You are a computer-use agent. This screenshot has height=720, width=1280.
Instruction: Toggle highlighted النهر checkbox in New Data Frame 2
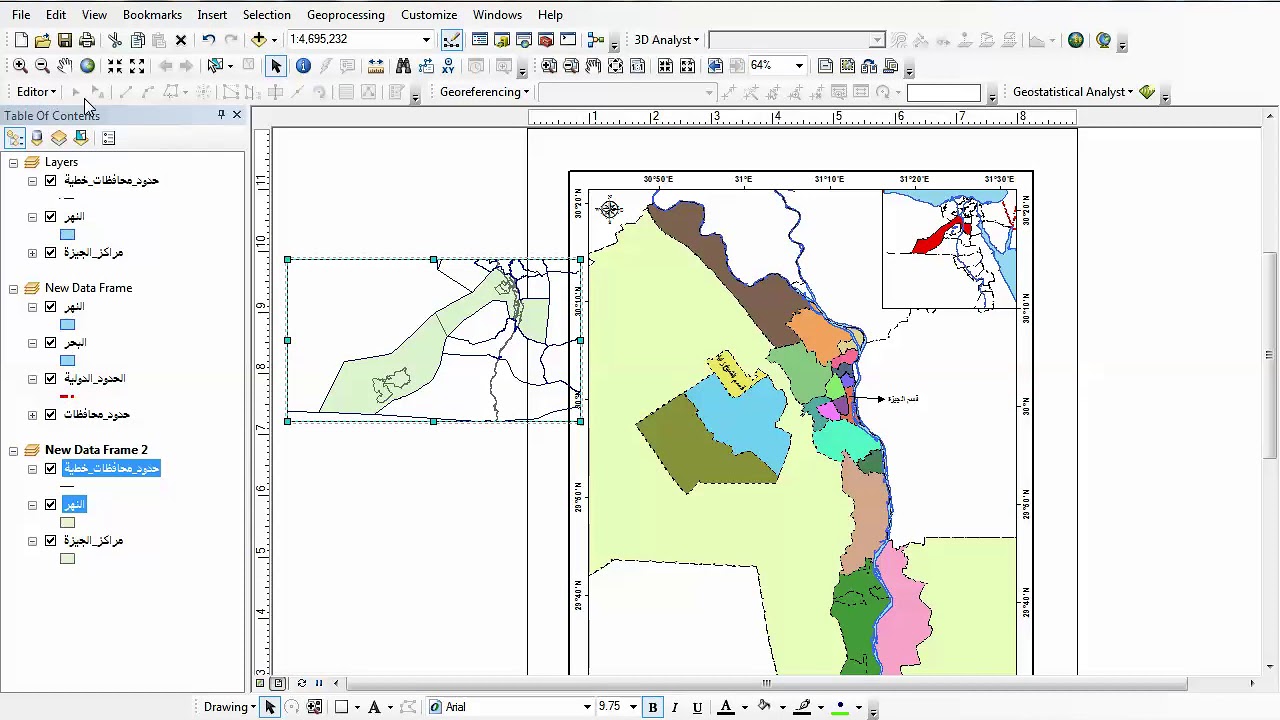(51, 505)
